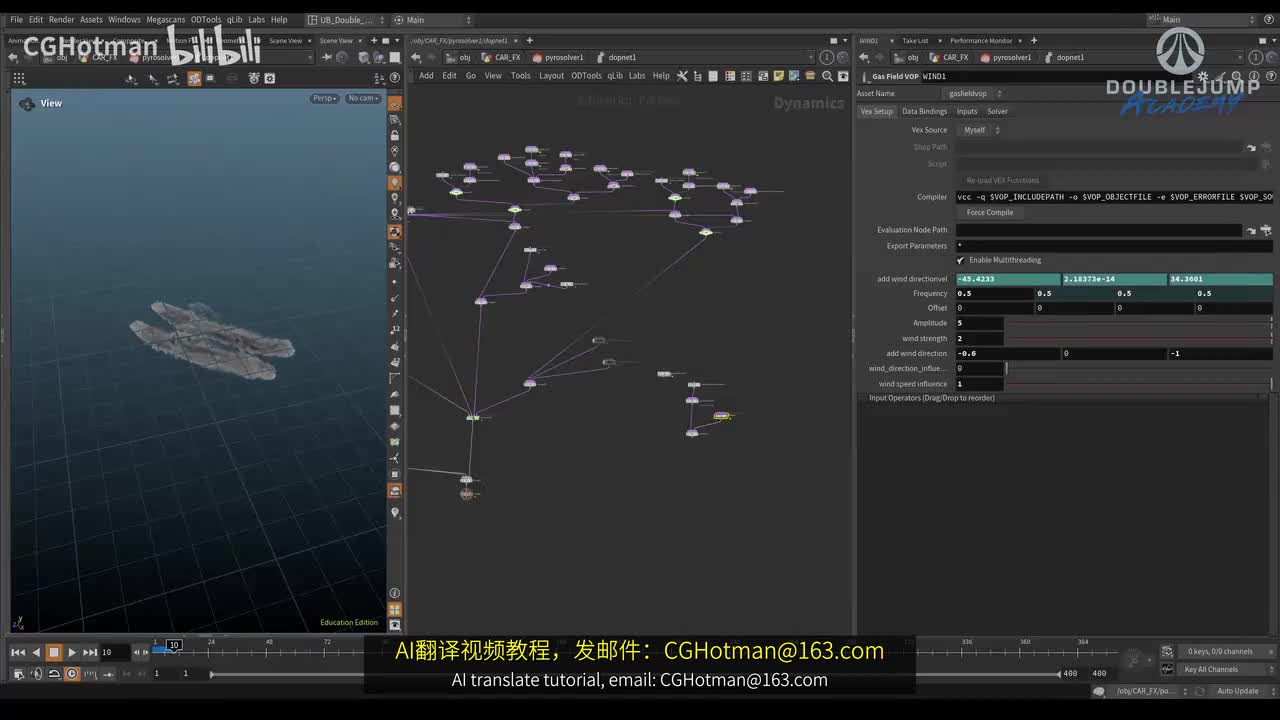This screenshot has width=1280, height=720.
Task: Switch to Solver parameter tab
Action: 997,111
